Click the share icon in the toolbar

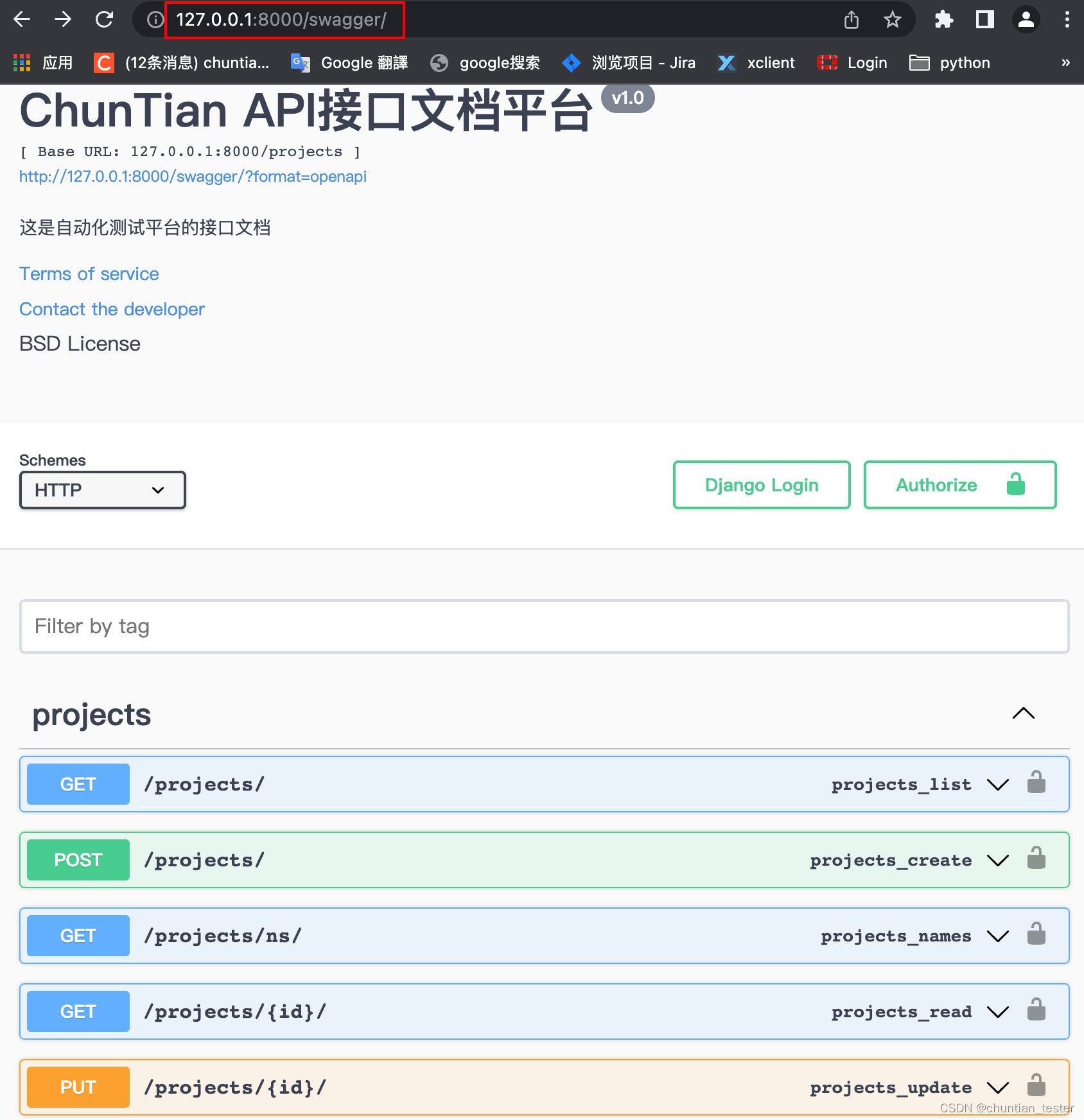(851, 19)
